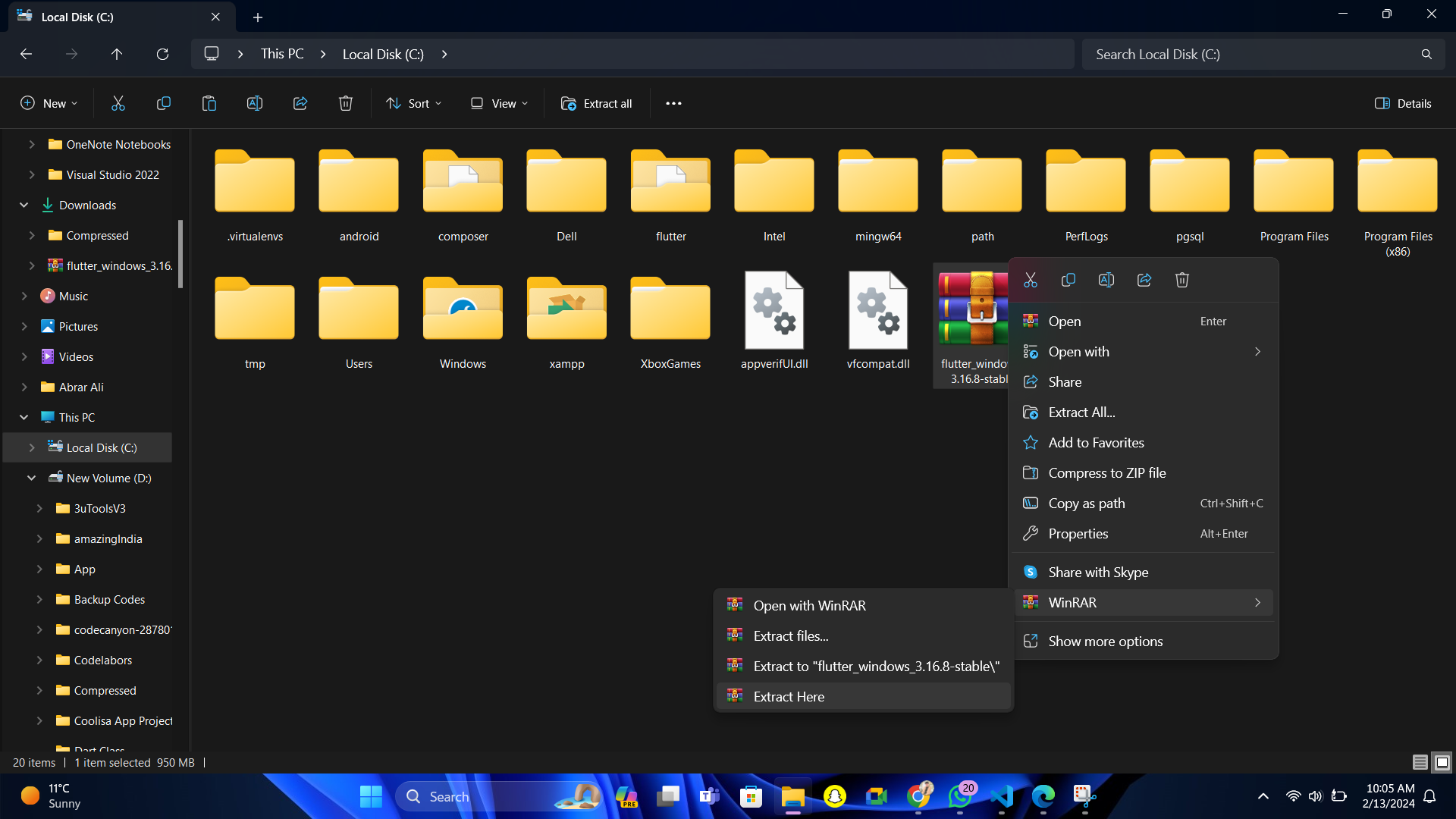Show hidden system tray icons
Image resolution: width=1456 pixels, height=819 pixels.
[x=1263, y=796]
